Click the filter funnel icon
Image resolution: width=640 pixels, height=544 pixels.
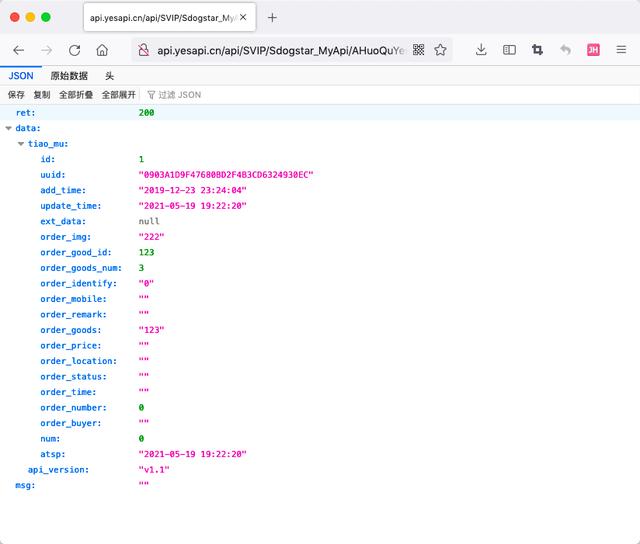[x=151, y=95]
